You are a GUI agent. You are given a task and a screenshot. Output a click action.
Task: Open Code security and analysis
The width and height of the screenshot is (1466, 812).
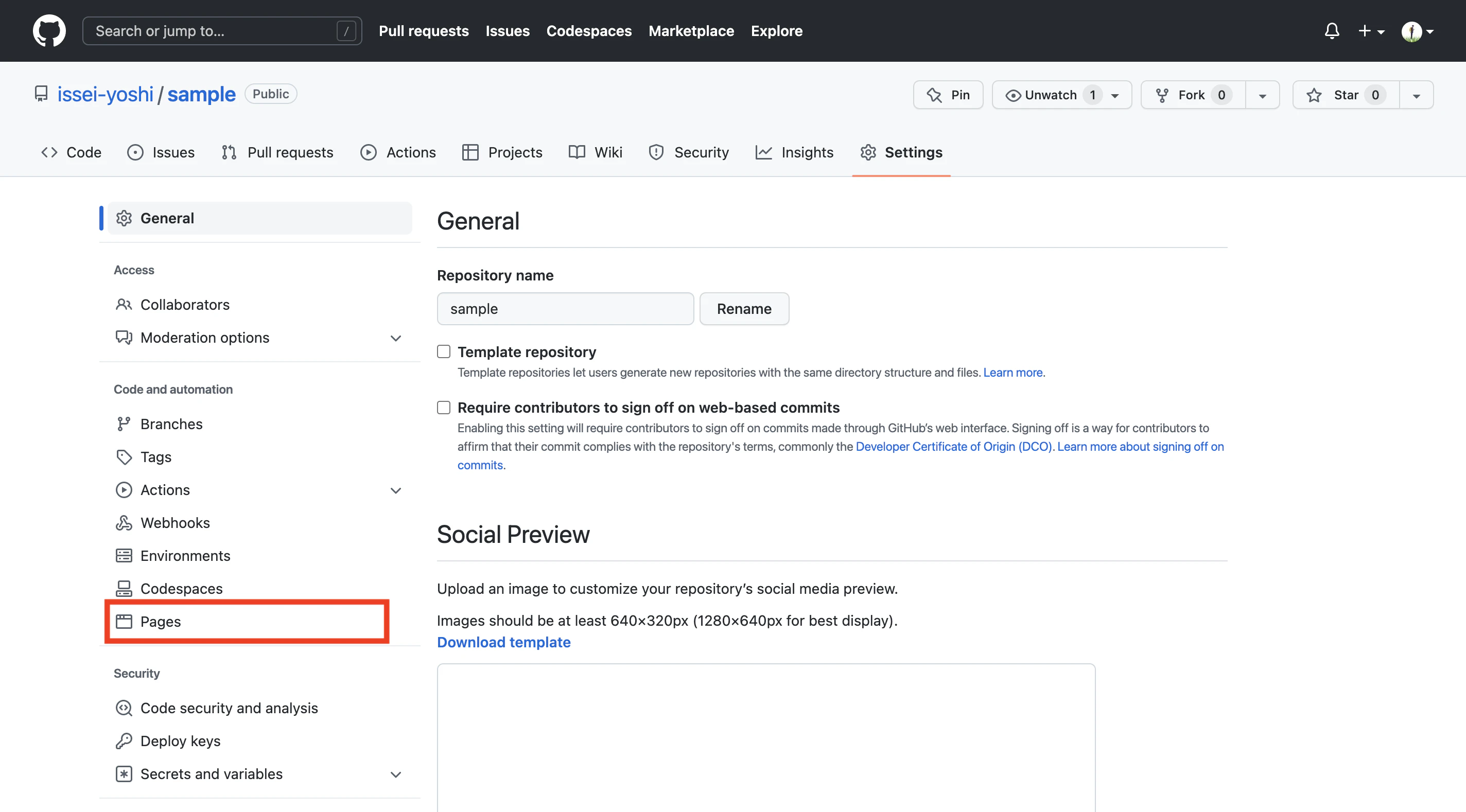click(229, 708)
